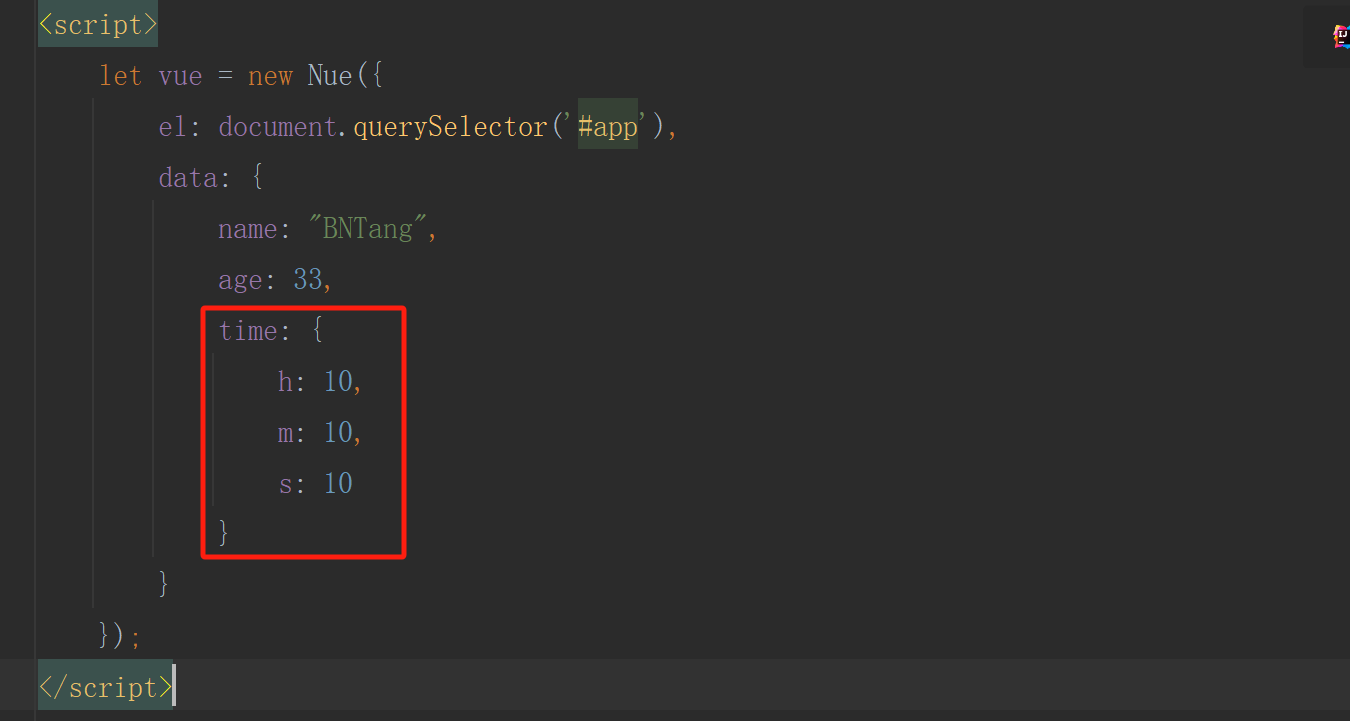Click the opening brace after 'time:'
The width and height of the screenshot is (1350, 721).
[x=318, y=331]
